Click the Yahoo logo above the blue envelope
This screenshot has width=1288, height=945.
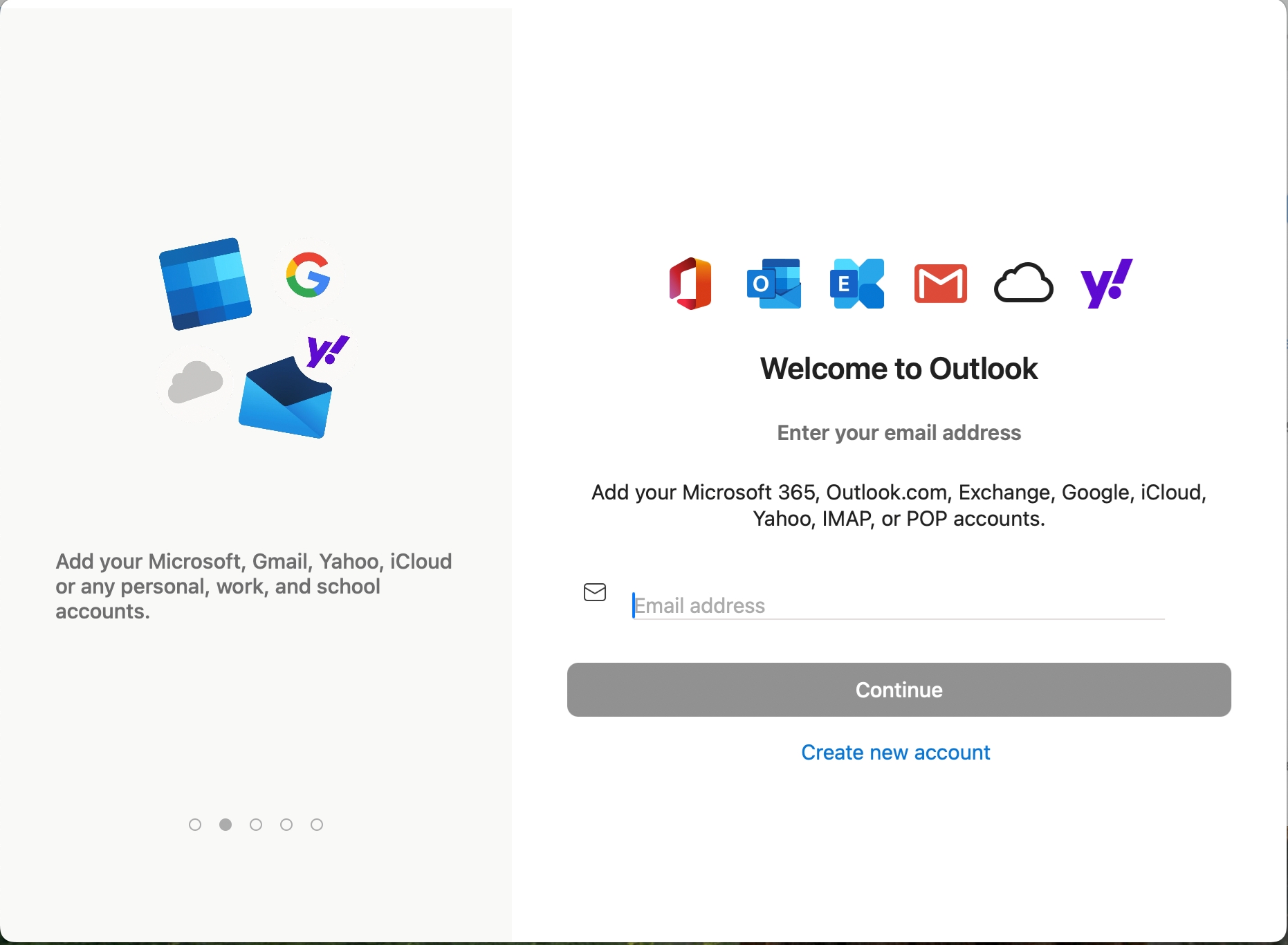point(328,351)
